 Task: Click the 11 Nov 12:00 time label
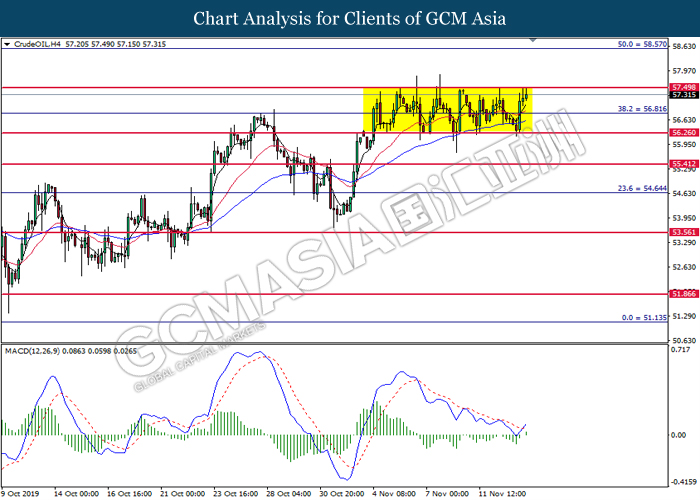click(502, 494)
